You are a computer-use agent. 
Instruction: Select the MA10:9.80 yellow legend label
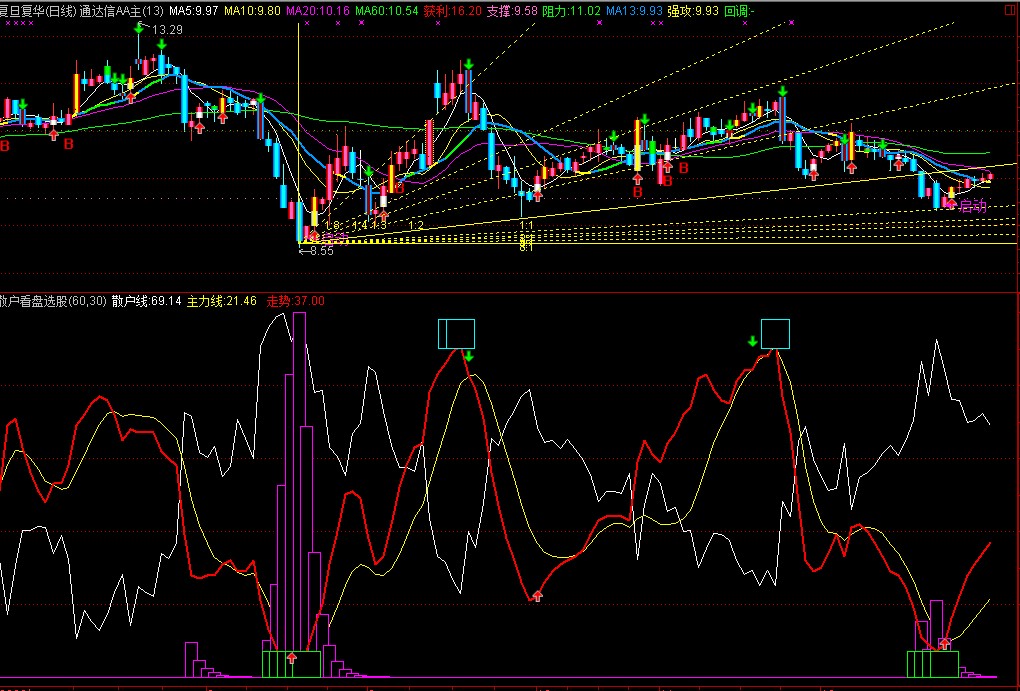tap(252, 10)
